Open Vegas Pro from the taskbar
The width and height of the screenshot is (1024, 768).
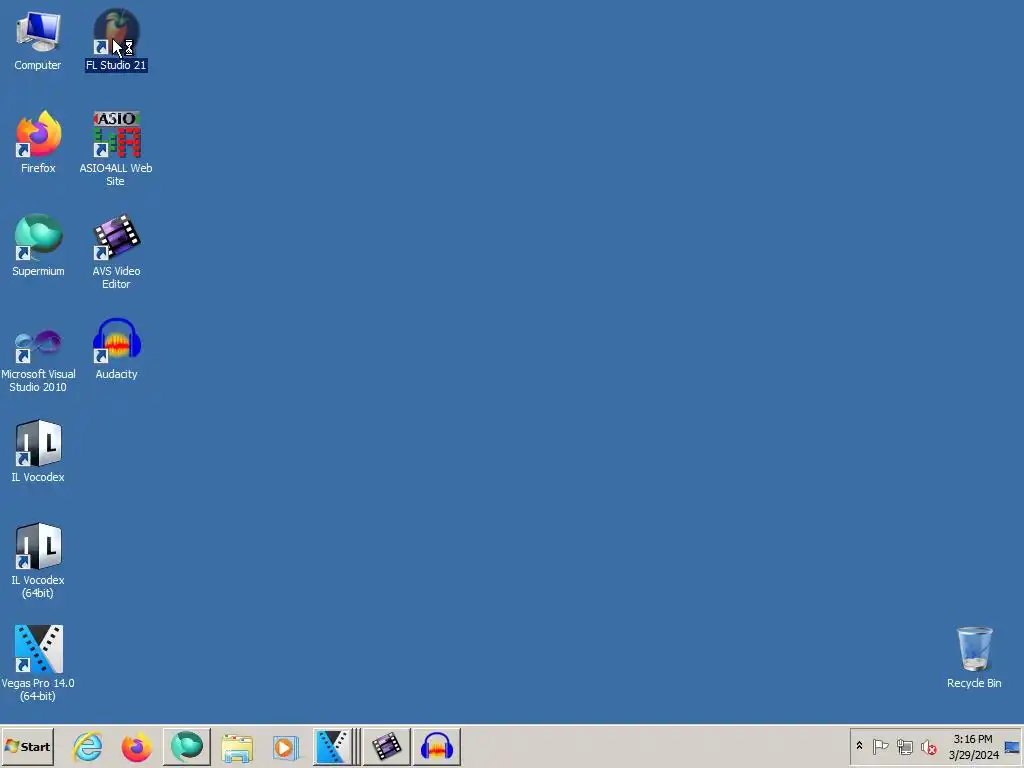(x=334, y=747)
